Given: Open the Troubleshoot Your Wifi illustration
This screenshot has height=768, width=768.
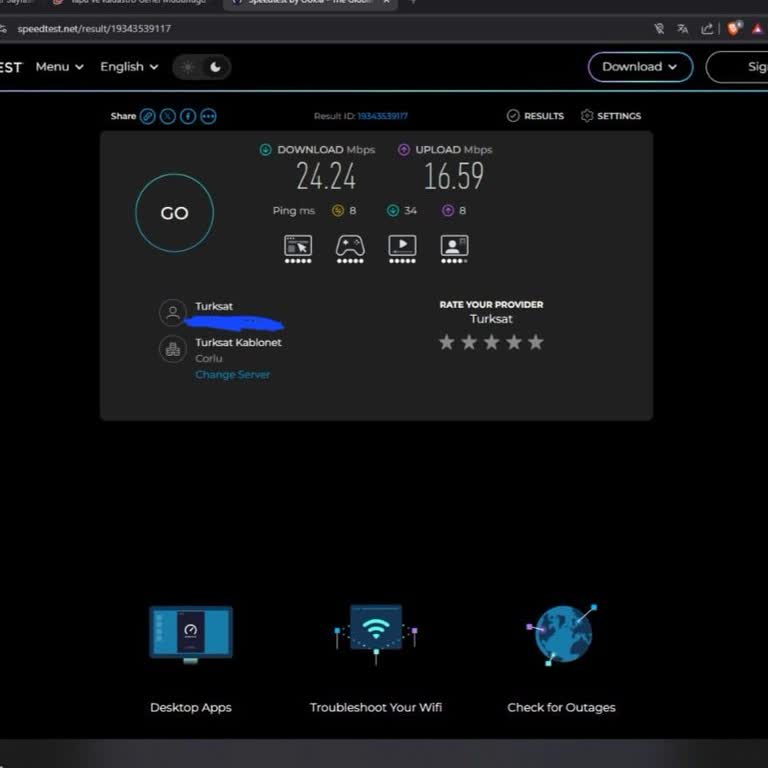Looking at the screenshot, I should pyautogui.click(x=376, y=634).
